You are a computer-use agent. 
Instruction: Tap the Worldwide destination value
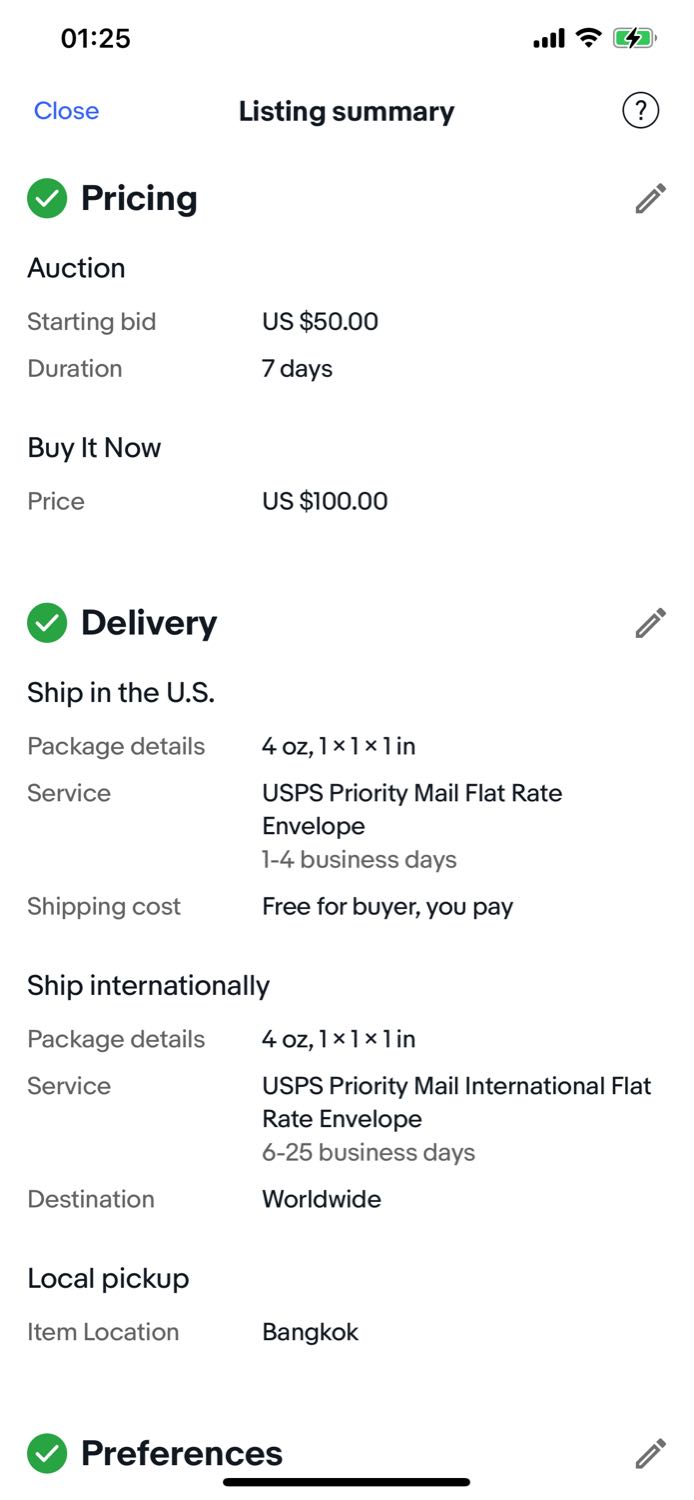(321, 1199)
